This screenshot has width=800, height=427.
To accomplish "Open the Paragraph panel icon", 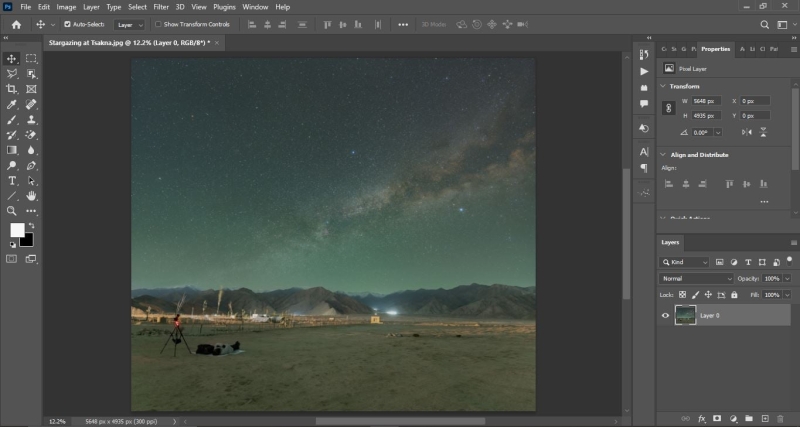I will pos(644,168).
